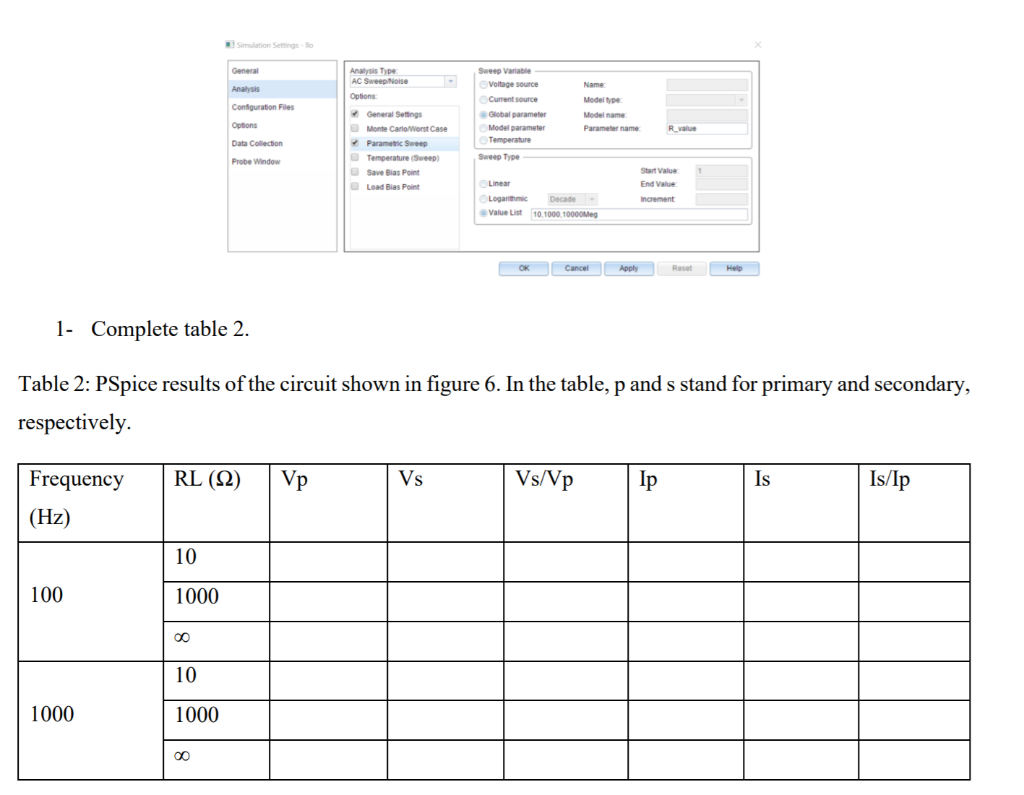Expand the Analysis Type dropdown
Viewport: 1024px width, 795px height.
(451, 82)
